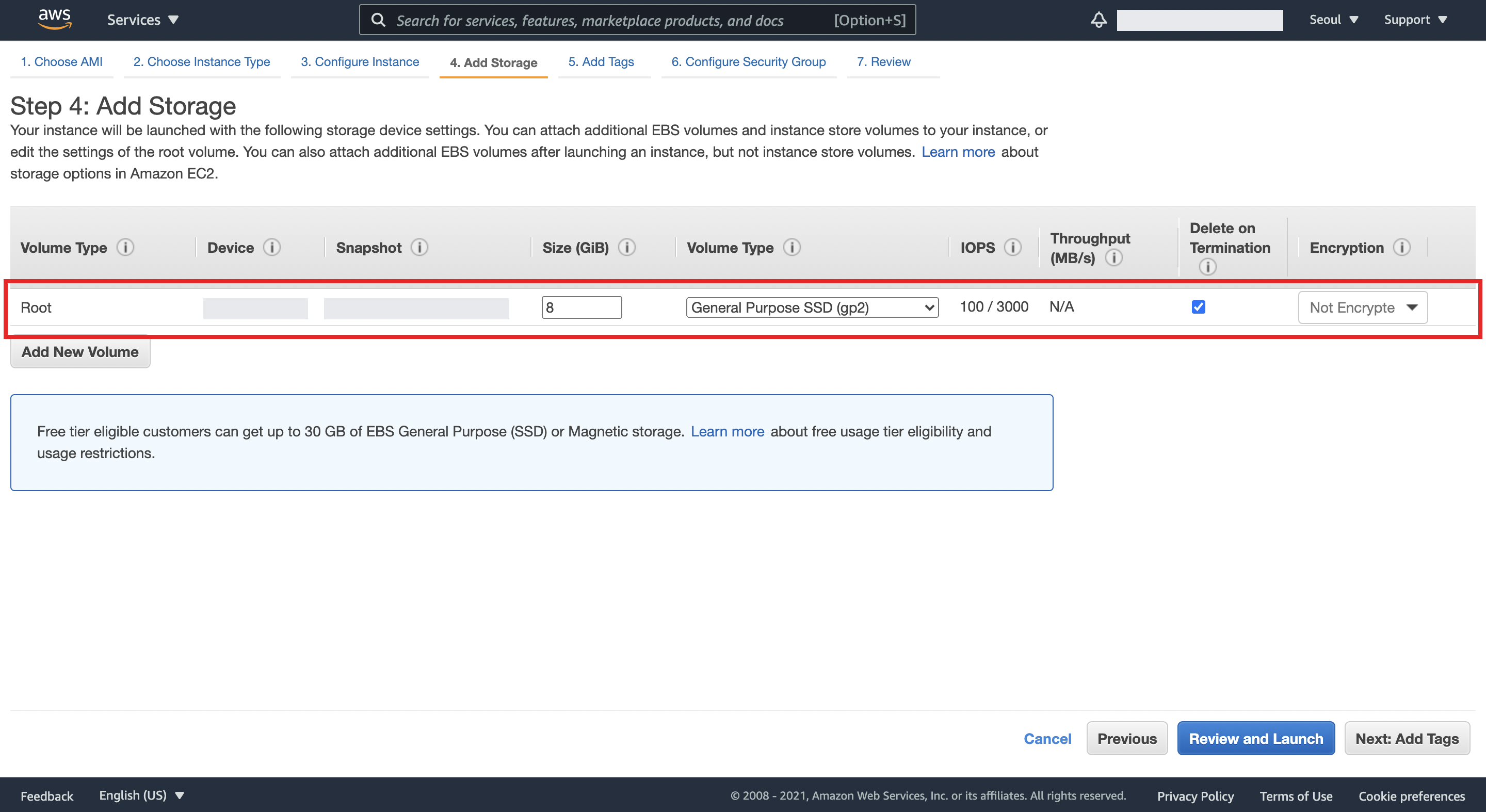Open the English (US) language selector
The height and width of the screenshot is (812, 1486).
[141, 795]
